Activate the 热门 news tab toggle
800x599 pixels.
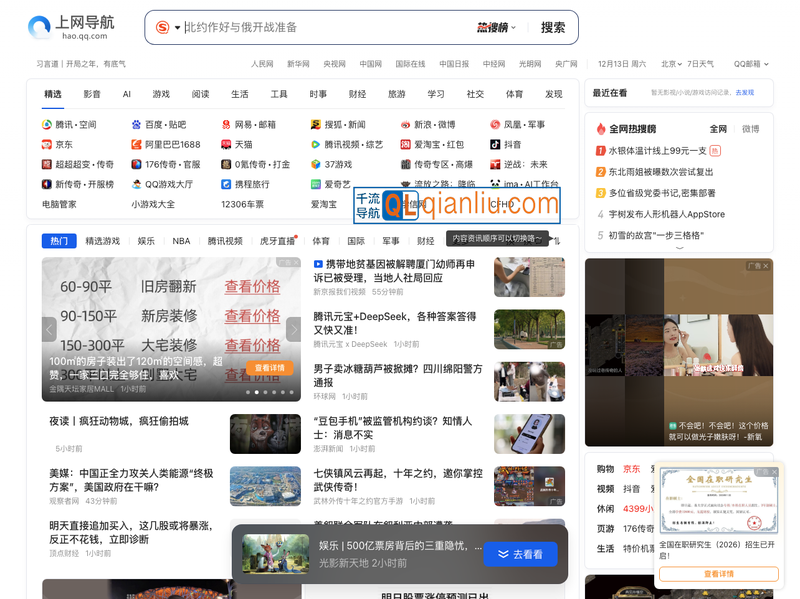click(58, 240)
